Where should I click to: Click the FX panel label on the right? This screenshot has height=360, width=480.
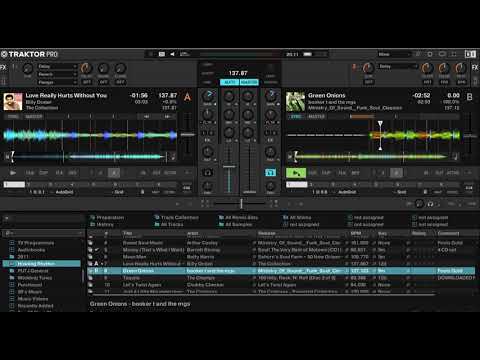point(475,67)
